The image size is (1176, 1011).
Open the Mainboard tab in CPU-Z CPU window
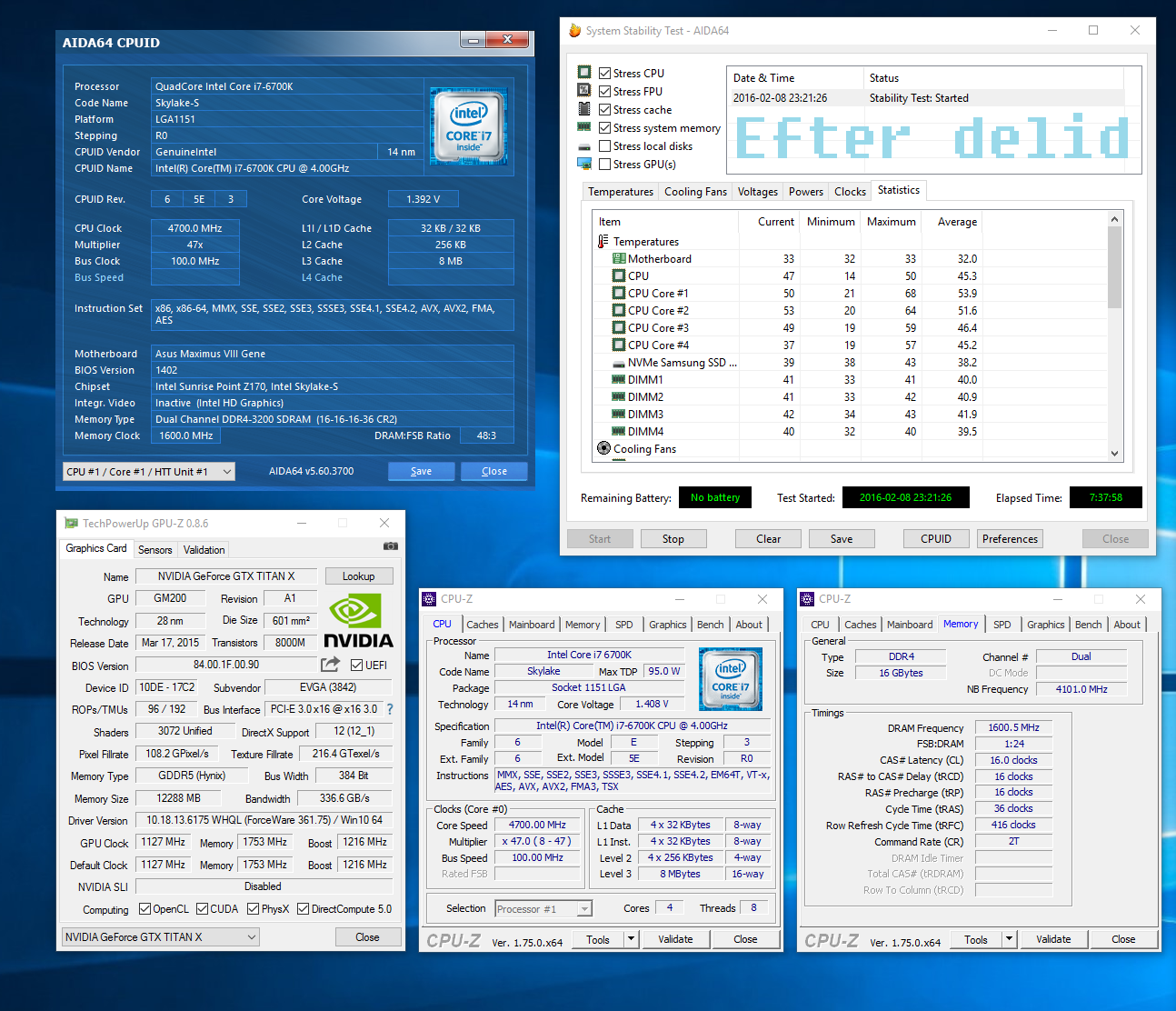(532, 625)
